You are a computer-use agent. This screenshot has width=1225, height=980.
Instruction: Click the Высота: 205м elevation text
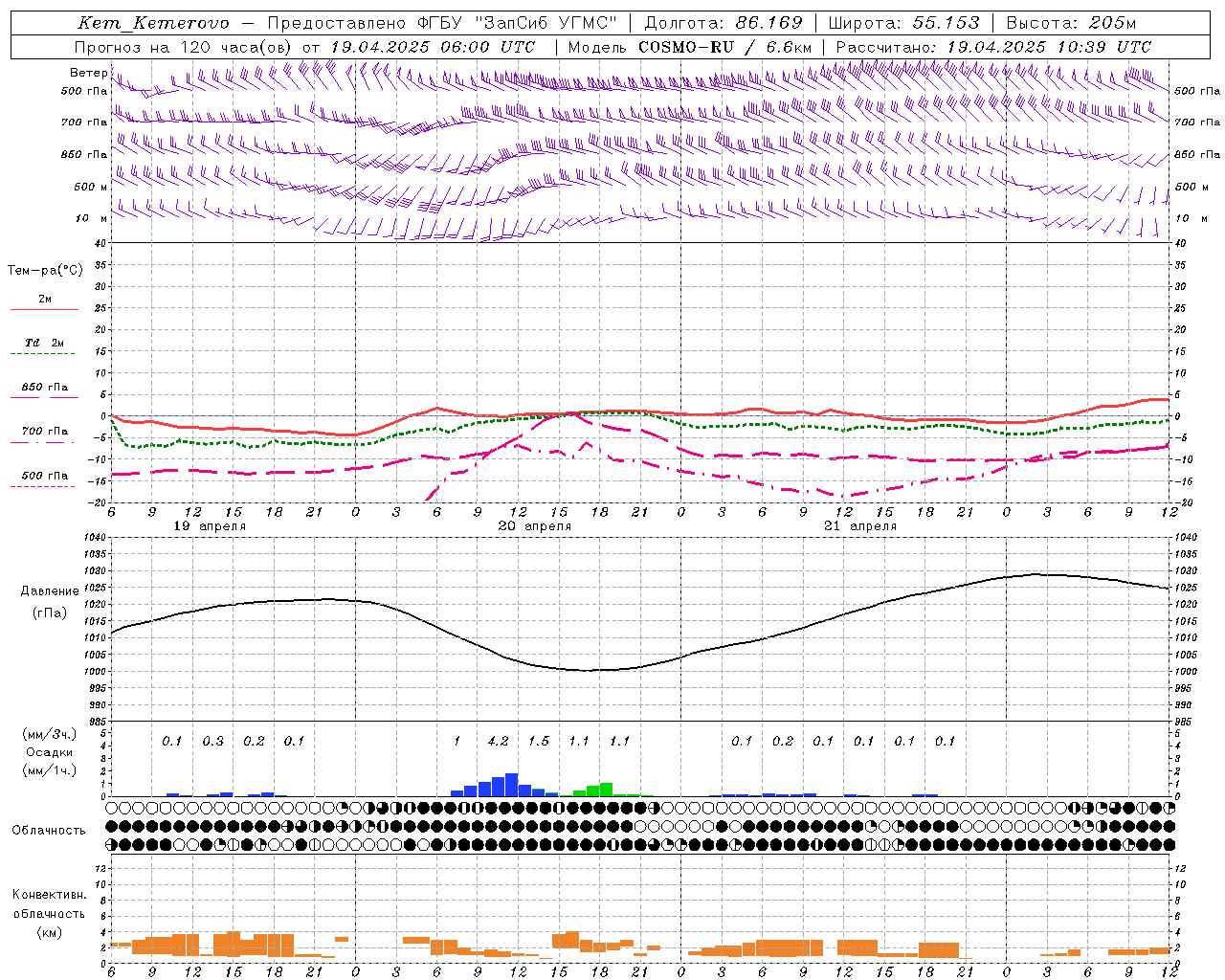[x=1071, y=23]
